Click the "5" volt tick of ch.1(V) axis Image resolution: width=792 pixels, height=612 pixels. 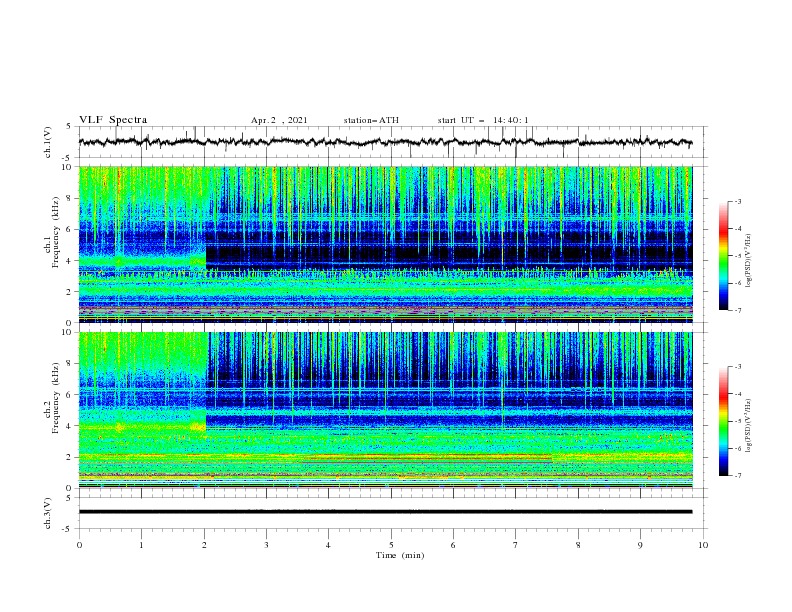tap(69, 126)
